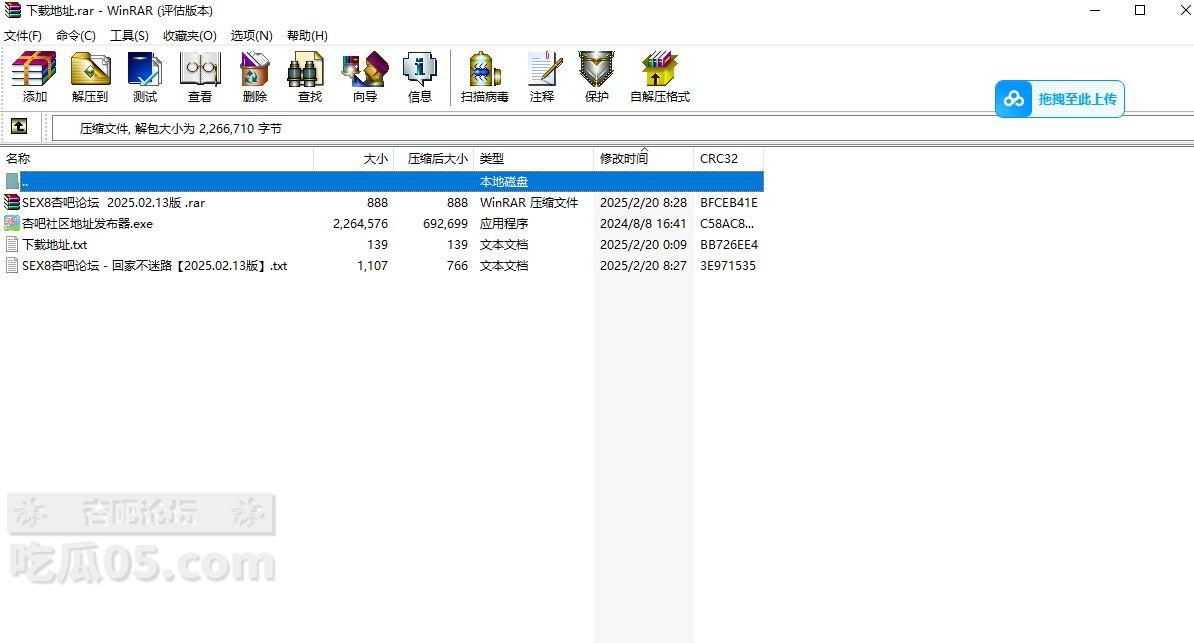Screen dimensions: 1194x643
Task: Click the packed size value 692,699
Action: coord(445,224)
